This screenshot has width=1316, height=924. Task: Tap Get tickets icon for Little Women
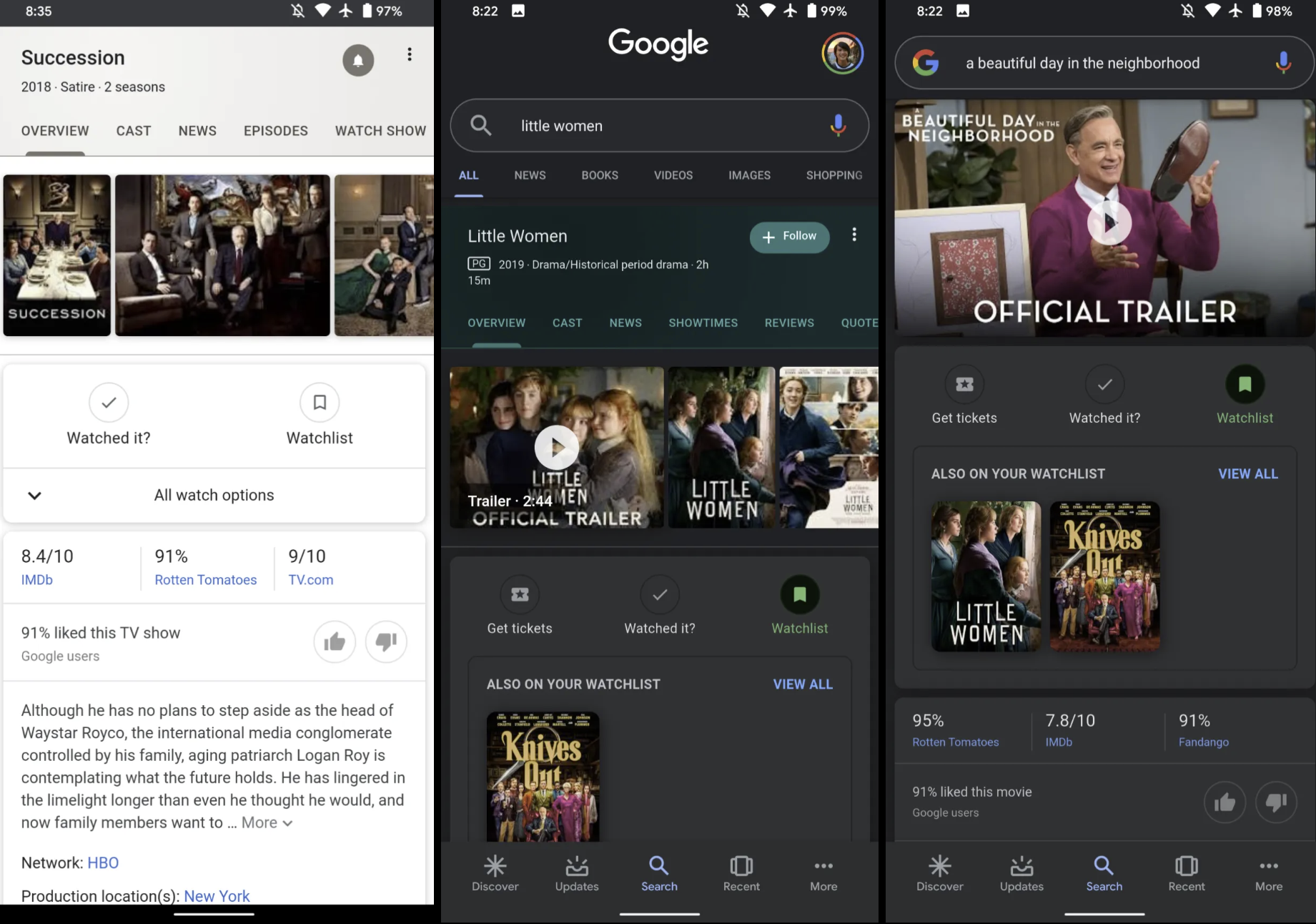520,594
